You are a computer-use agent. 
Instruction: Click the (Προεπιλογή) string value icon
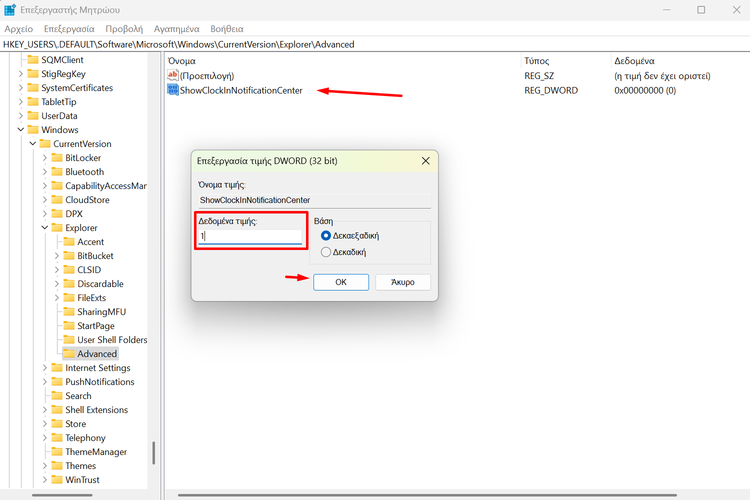pos(172,75)
